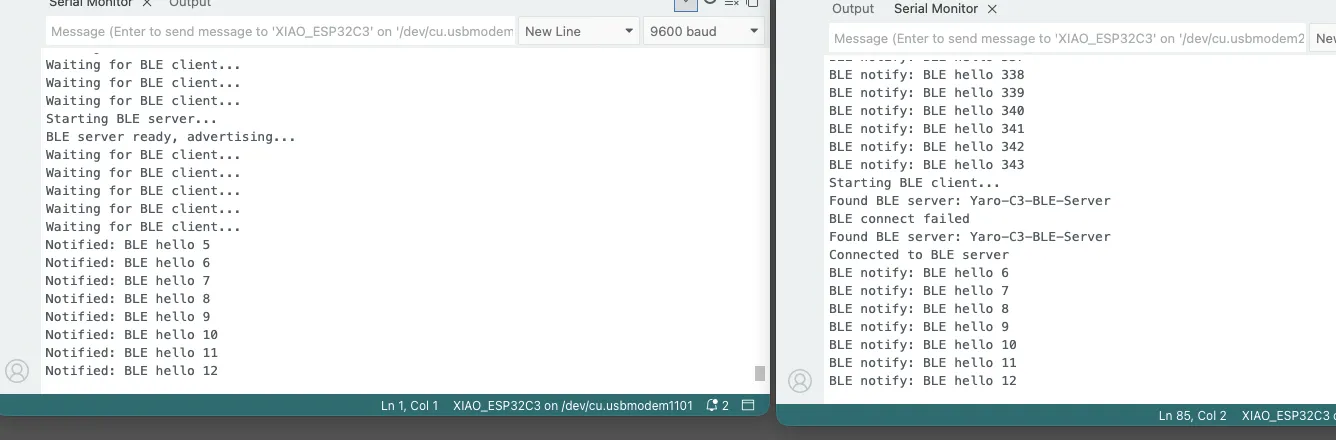
Task: Click Ln 85, Col 2 in right status bar
Action: point(1192,416)
